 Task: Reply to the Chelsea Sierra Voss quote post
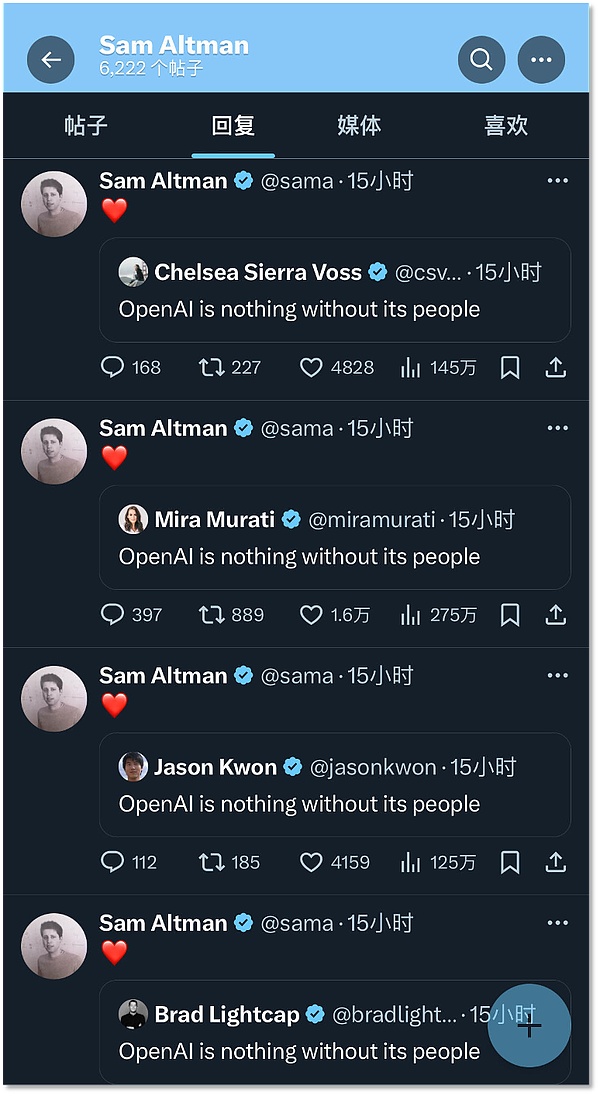tap(113, 367)
